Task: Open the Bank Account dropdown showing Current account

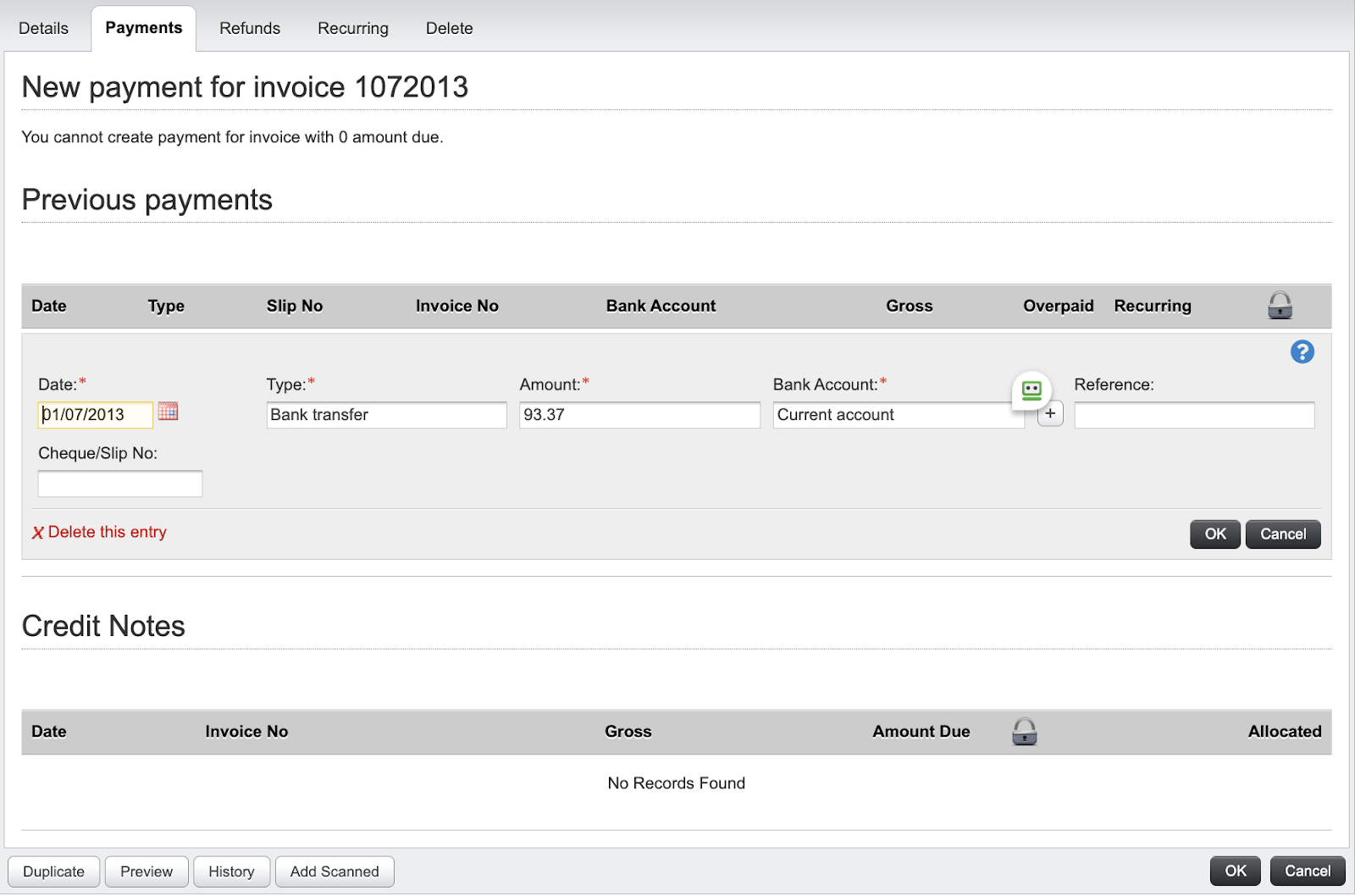Action: (x=898, y=415)
